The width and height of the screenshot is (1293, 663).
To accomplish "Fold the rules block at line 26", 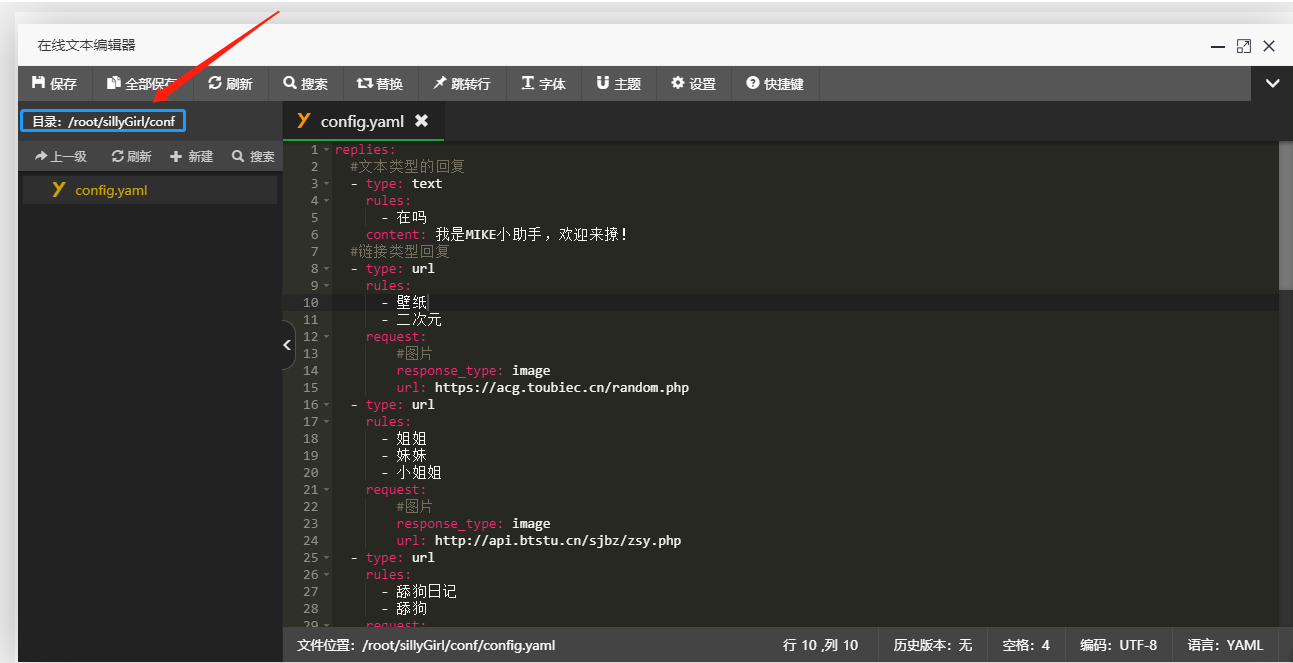I will click(326, 575).
